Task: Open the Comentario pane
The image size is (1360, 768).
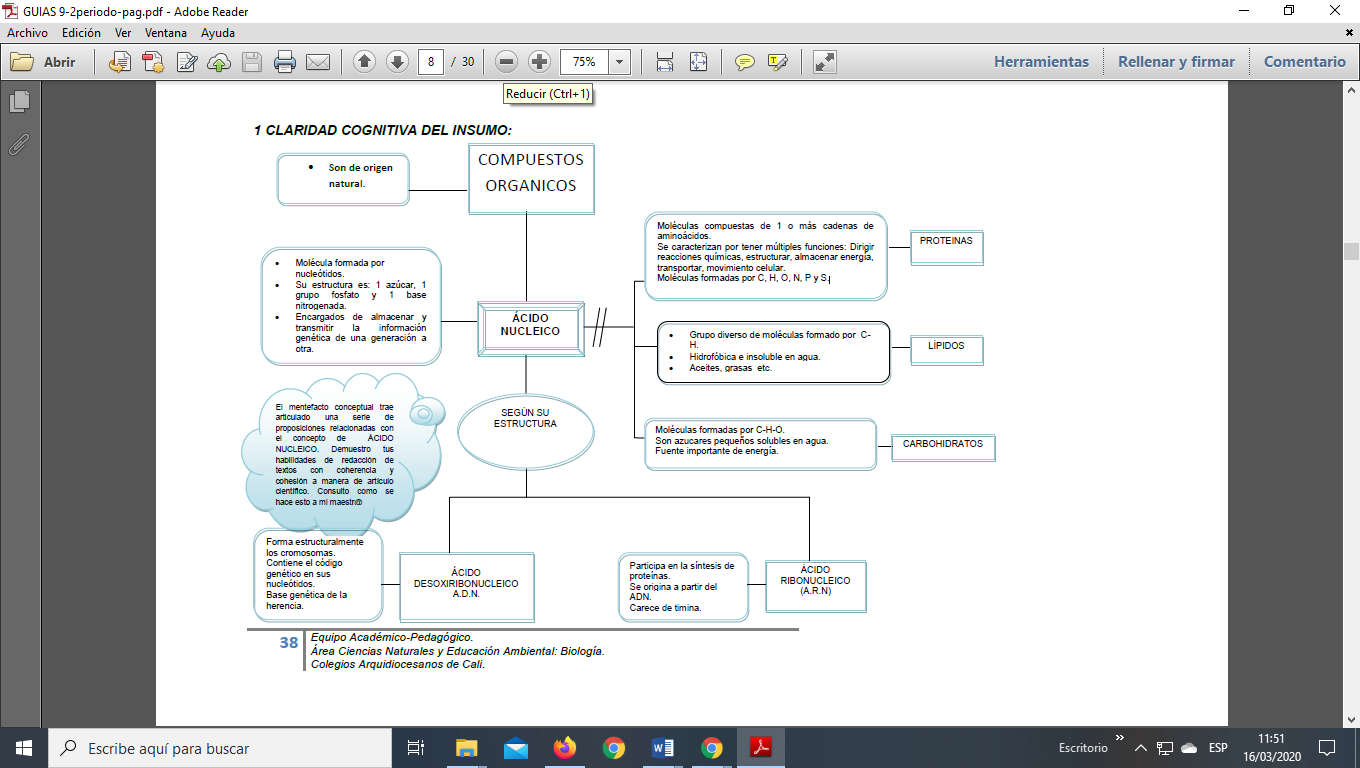Action: coord(1305,62)
